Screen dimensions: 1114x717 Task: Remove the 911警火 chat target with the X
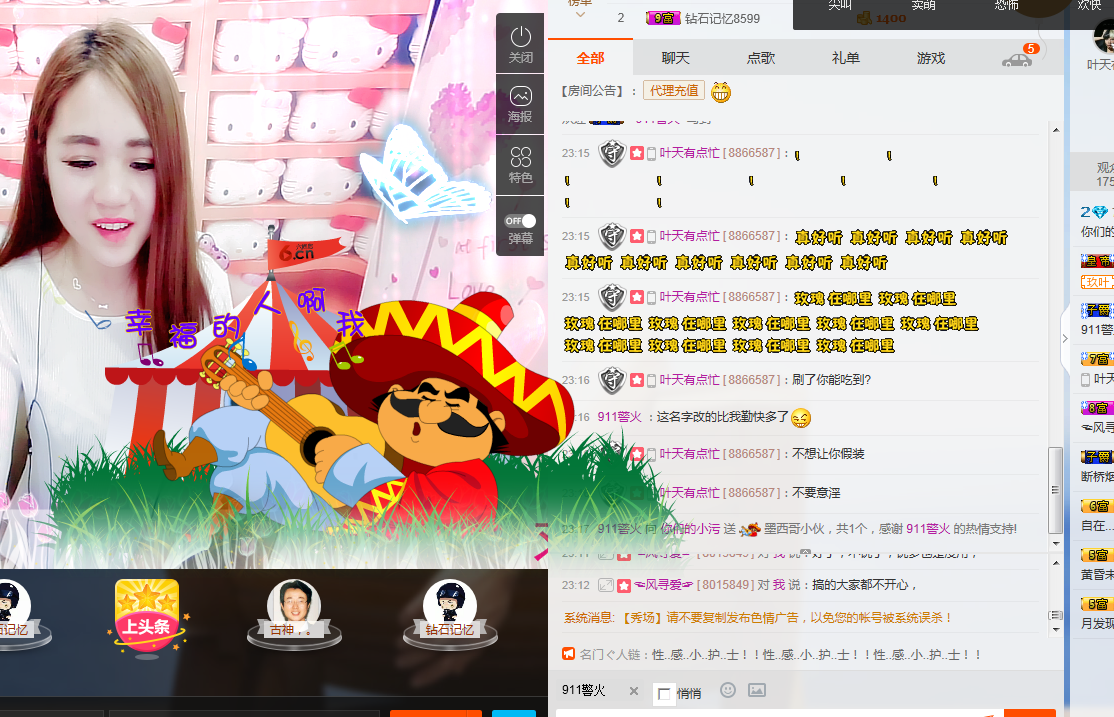(634, 691)
